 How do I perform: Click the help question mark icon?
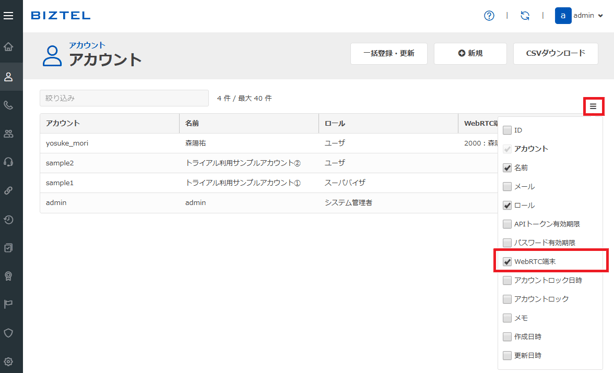click(x=489, y=16)
